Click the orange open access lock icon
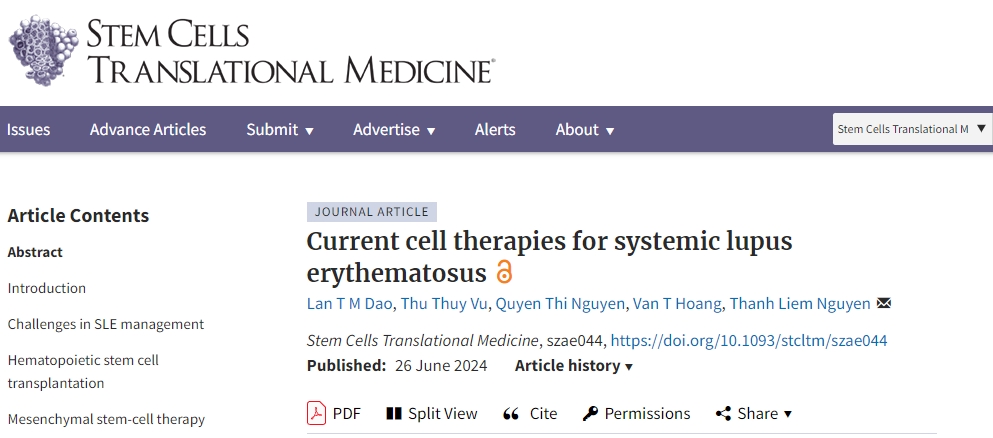 (x=504, y=272)
